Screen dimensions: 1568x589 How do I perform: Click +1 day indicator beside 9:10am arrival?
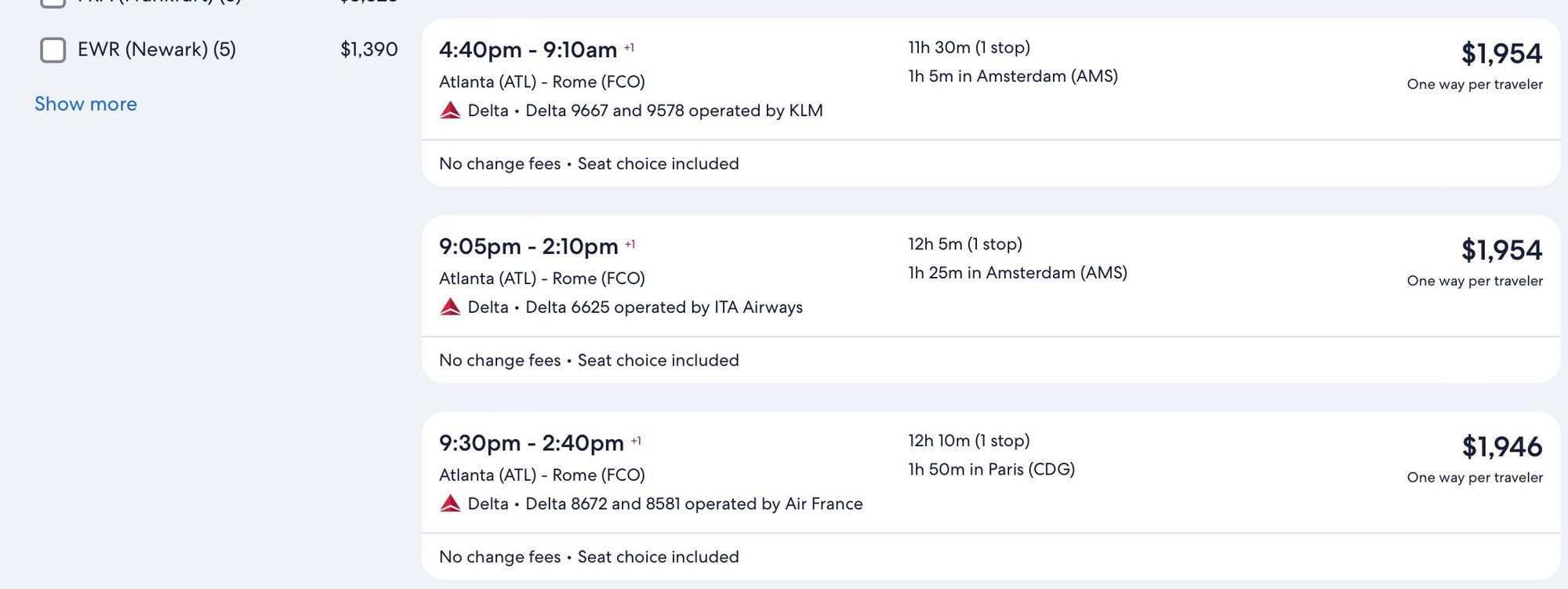point(629,48)
